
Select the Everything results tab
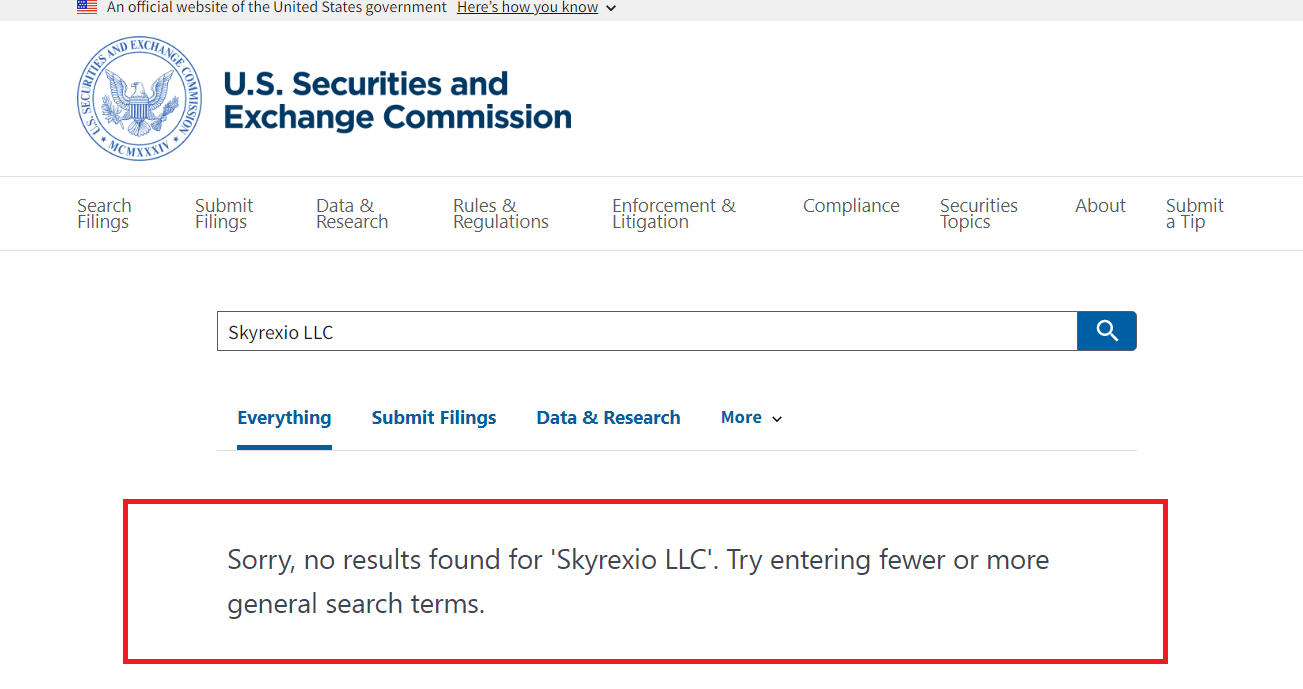(284, 418)
